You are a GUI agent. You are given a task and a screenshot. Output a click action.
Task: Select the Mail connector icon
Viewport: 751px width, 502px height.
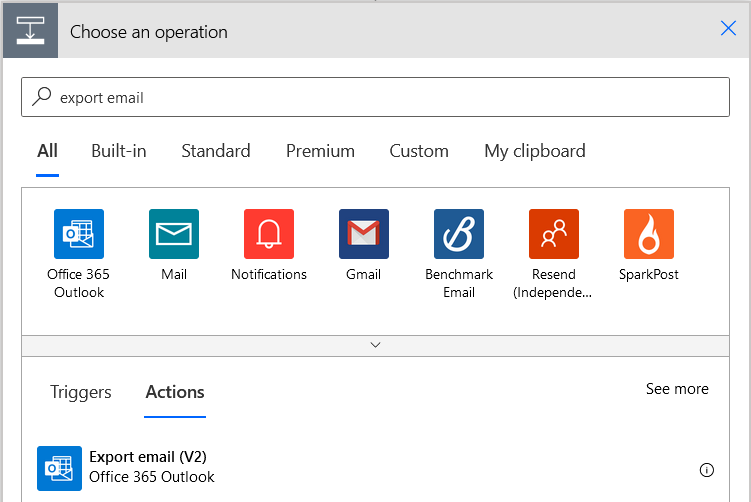[x=174, y=234]
